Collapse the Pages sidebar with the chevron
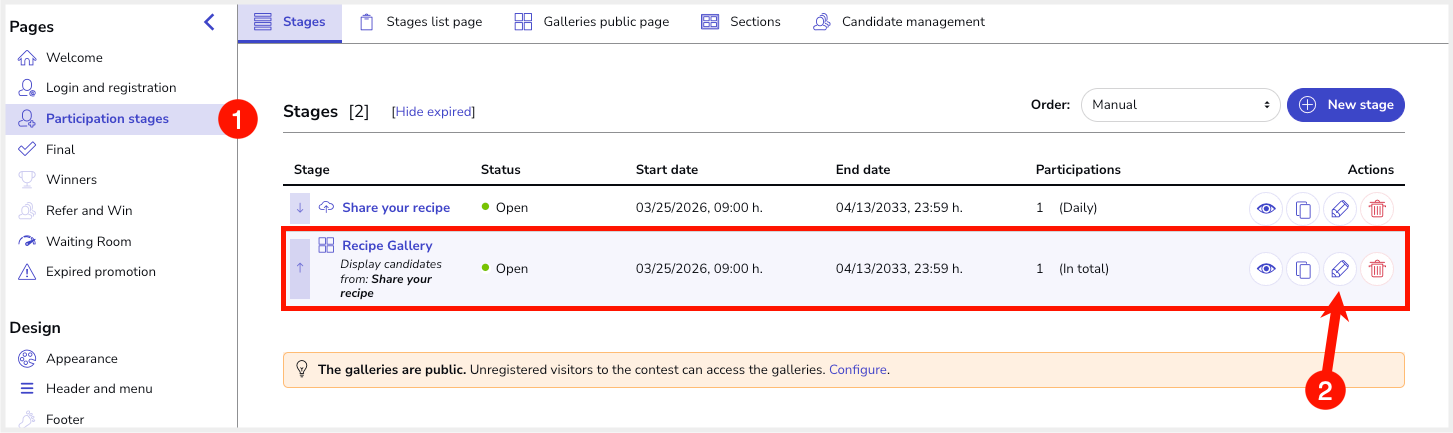This screenshot has width=1453, height=433. point(209,22)
